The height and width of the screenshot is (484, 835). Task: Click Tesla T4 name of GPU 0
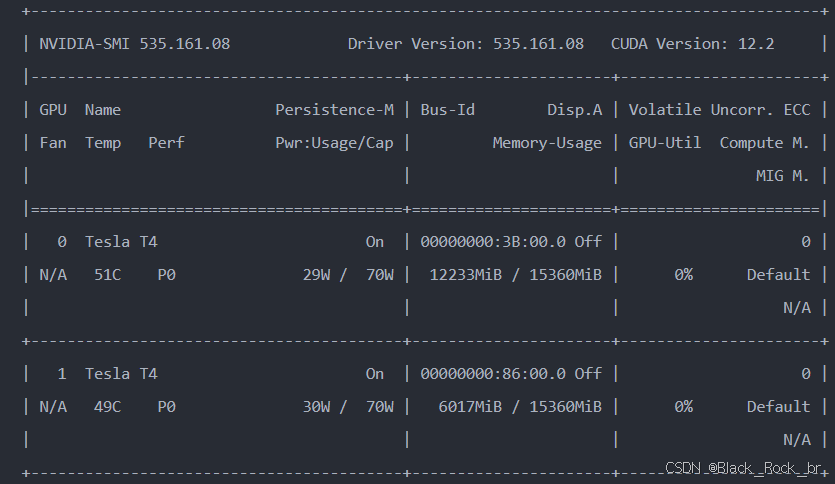tap(121, 242)
